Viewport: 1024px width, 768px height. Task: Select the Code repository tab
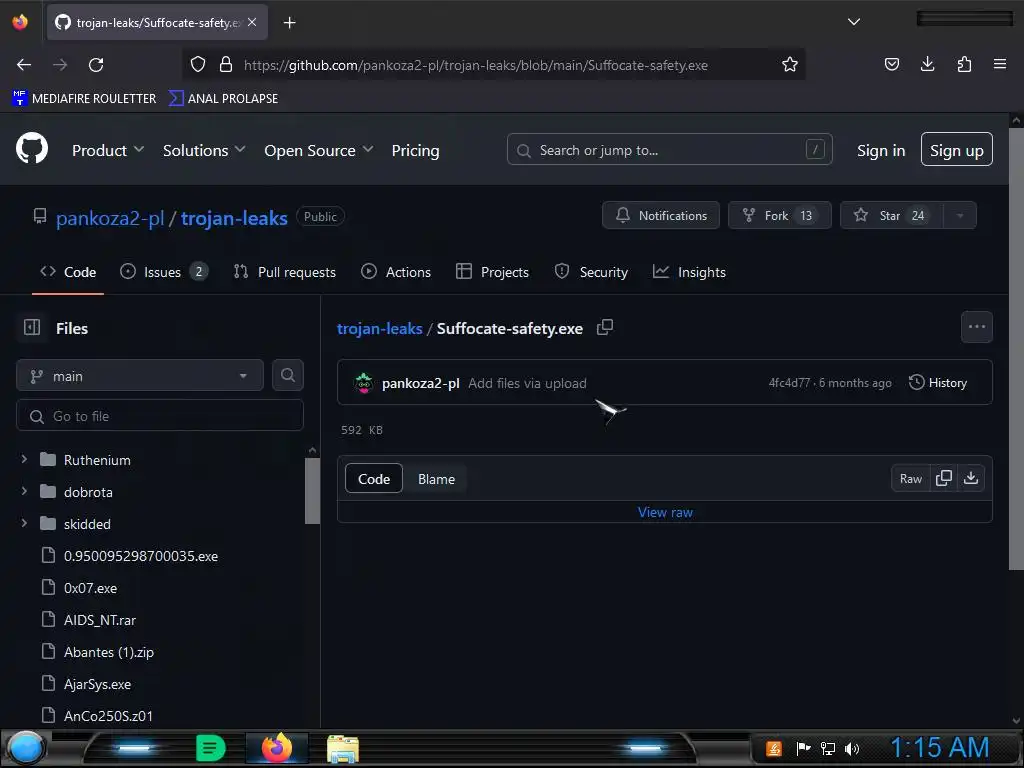click(x=68, y=272)
